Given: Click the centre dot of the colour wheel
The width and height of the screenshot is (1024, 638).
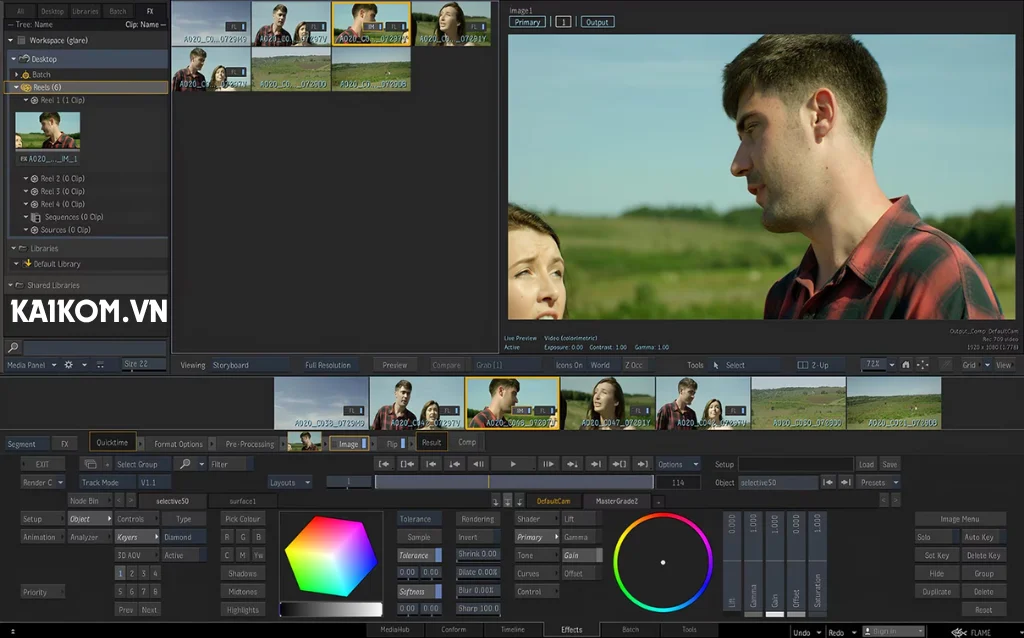Looking at the screenshot, I should (x=663, y=562).
